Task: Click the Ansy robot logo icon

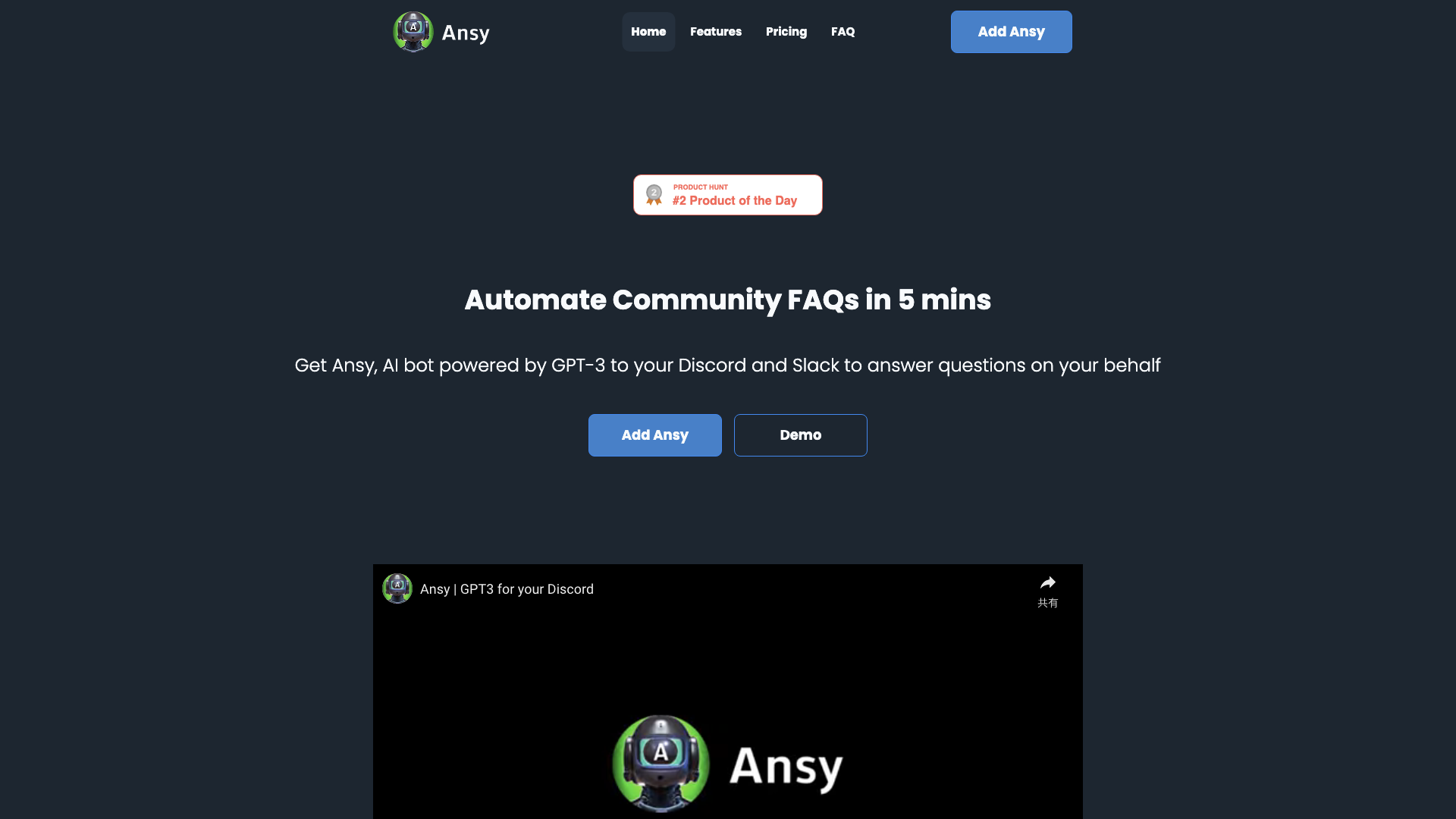Action: (412, 32)
